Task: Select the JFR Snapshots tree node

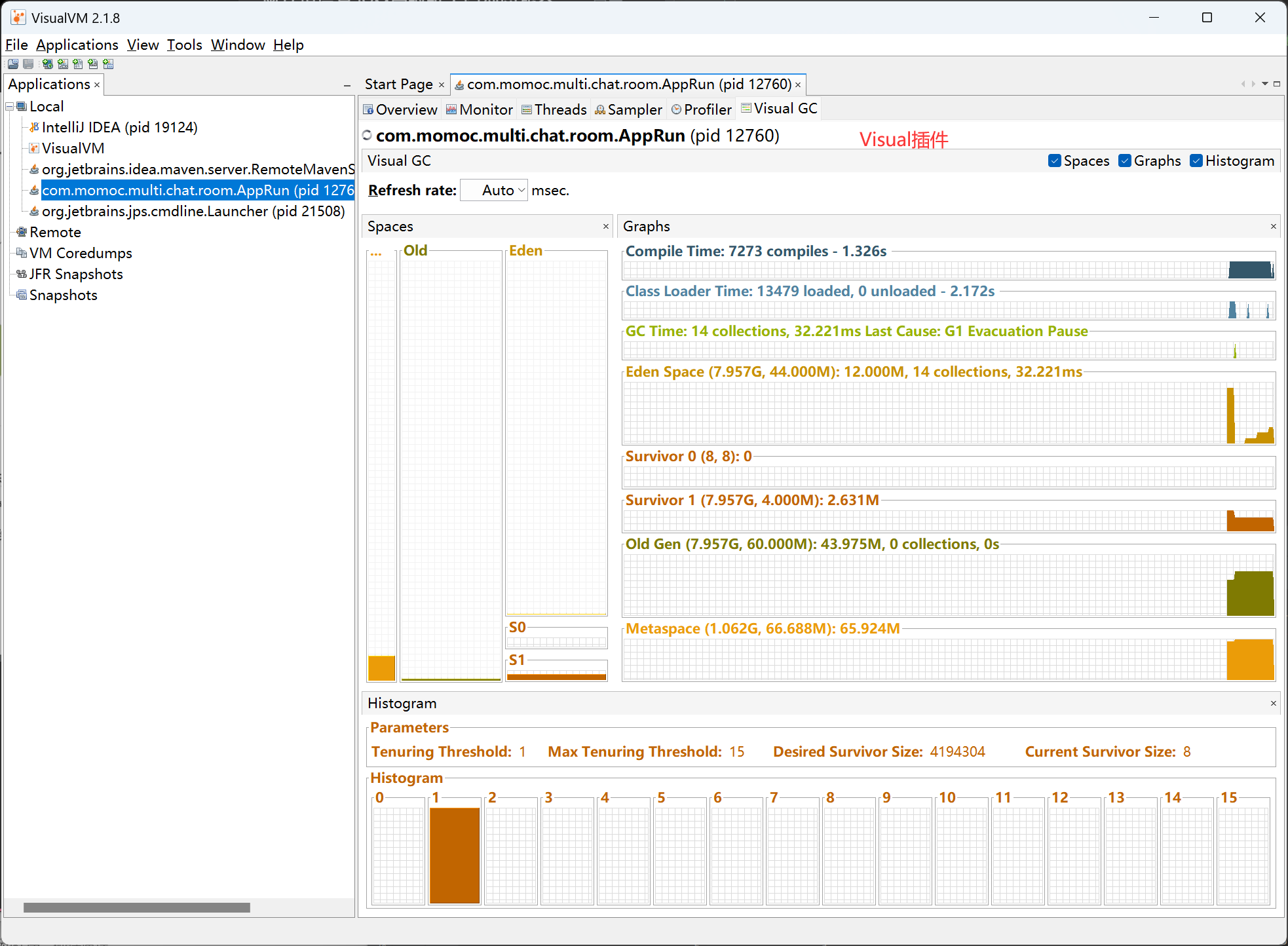Action: pos(76,274)
